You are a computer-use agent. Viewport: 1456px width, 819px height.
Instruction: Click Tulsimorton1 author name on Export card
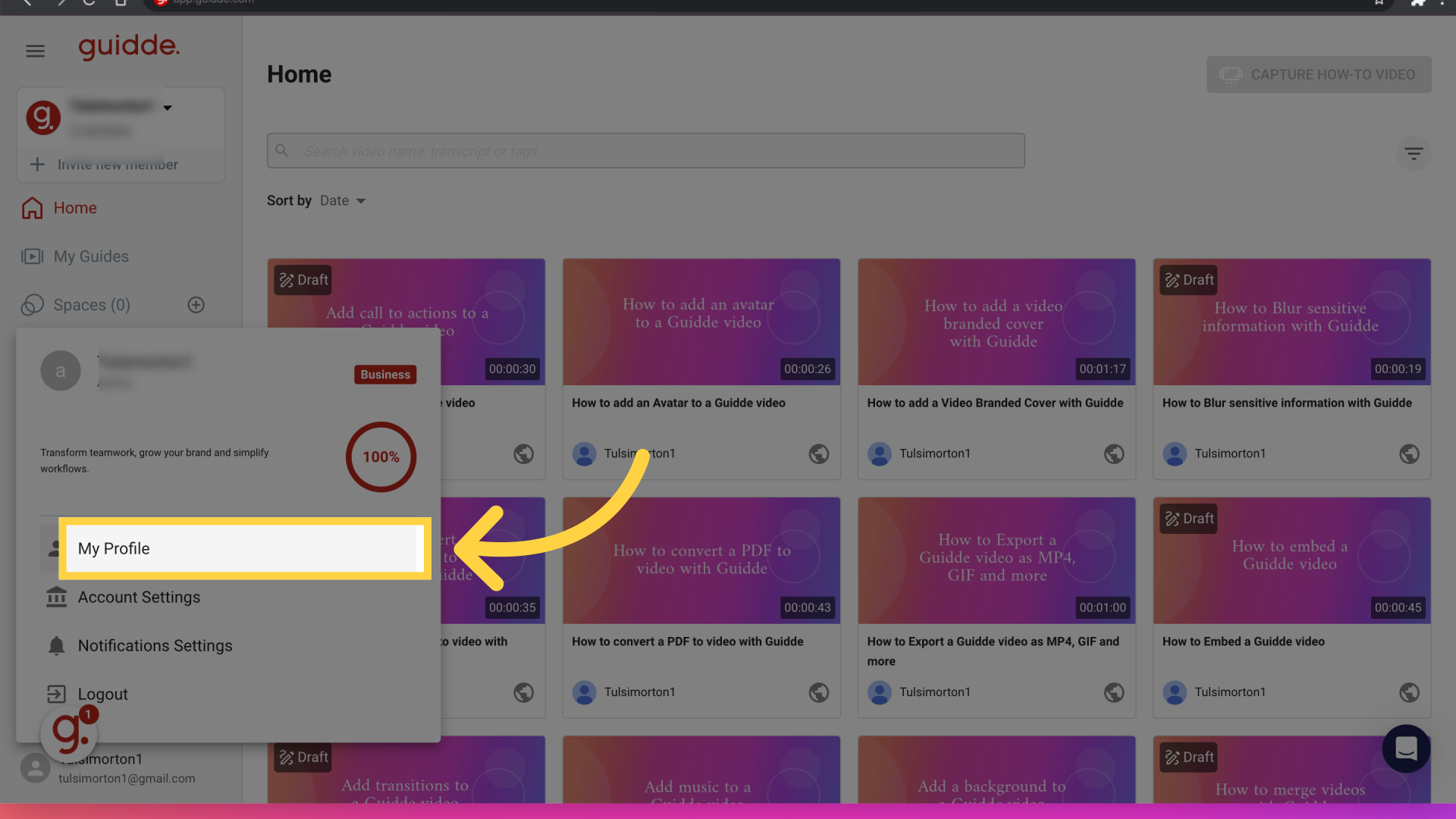pyautogui.click(x=934, y=692)
